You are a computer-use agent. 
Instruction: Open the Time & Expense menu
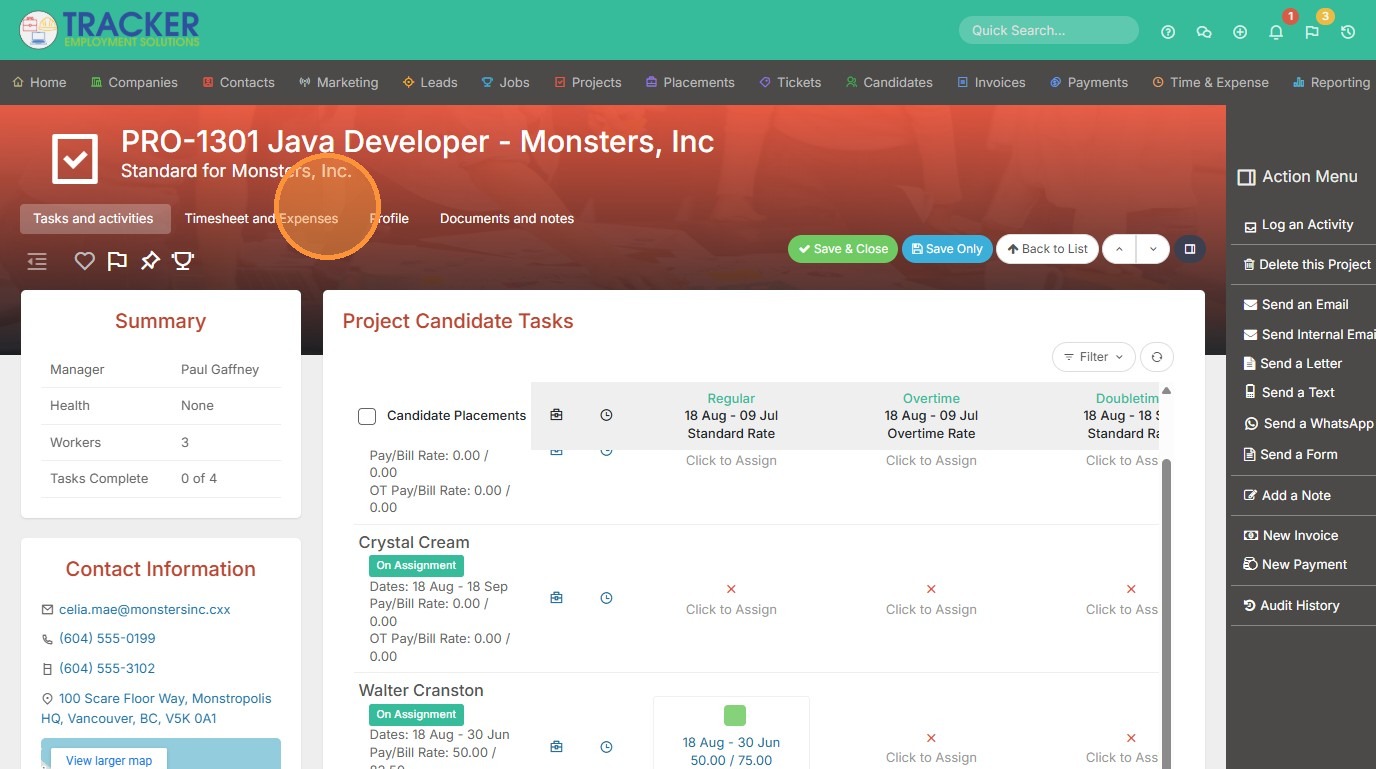point(1210,83)
